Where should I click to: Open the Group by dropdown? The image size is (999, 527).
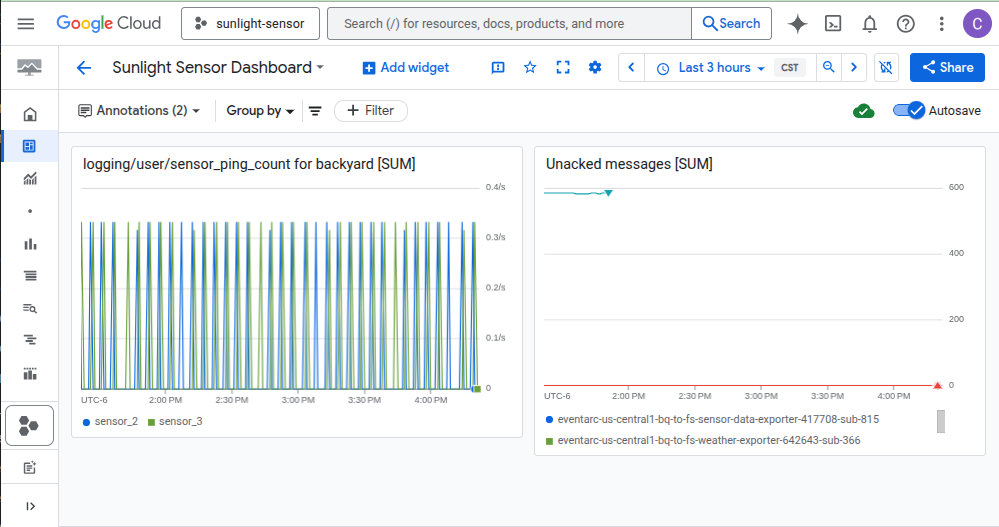pyautogui.click(x=260, y=111)
